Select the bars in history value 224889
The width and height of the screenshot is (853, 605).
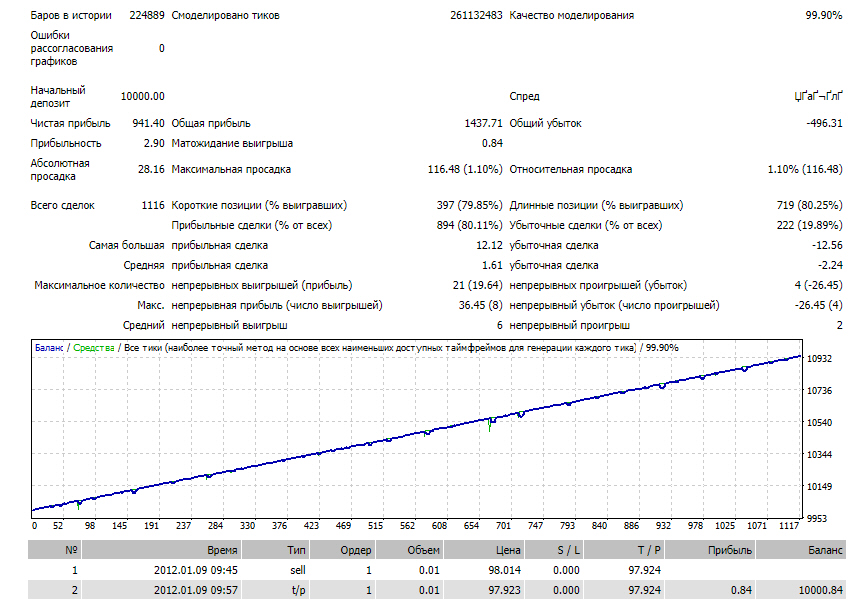click(146, 15)
